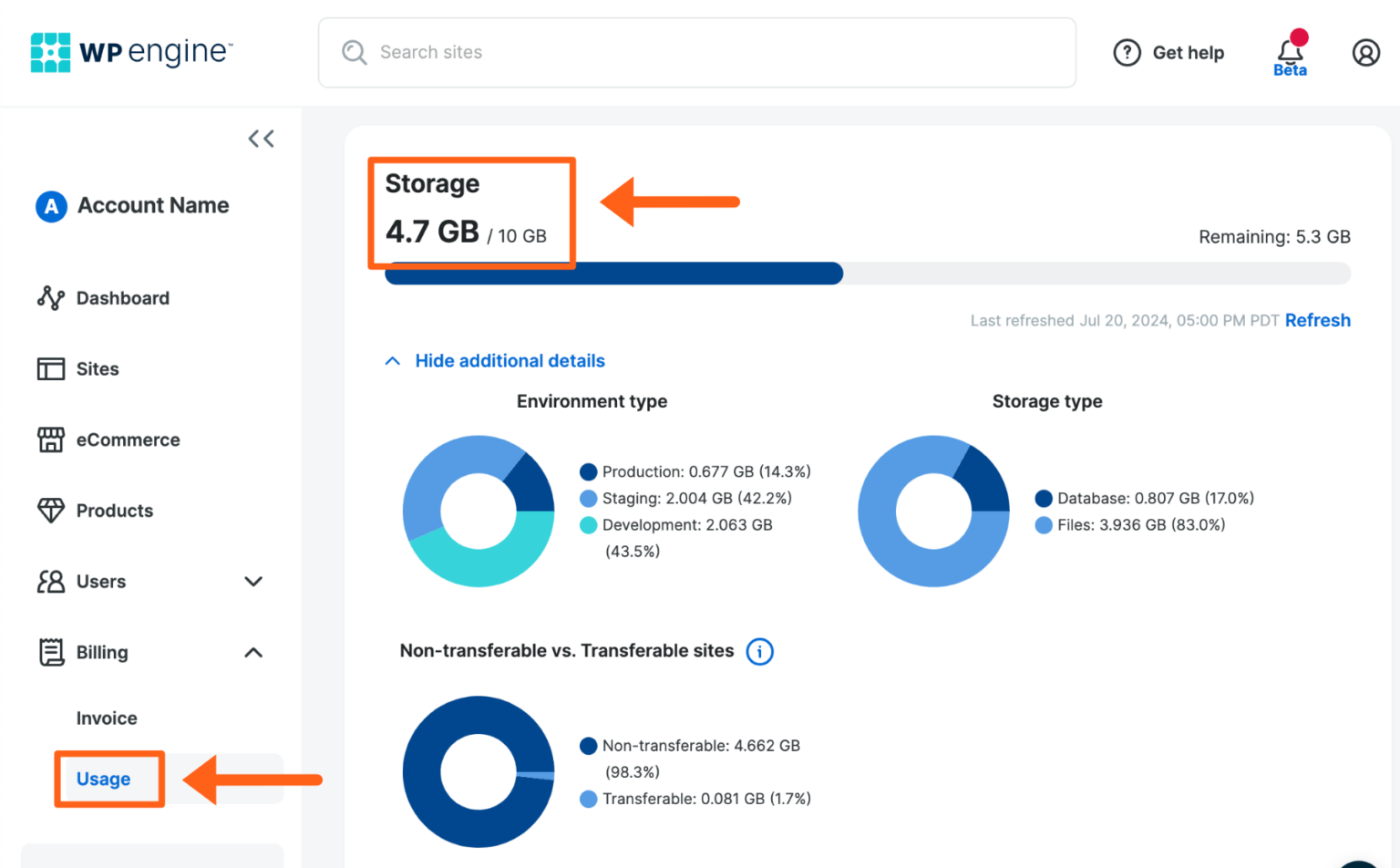Collapse the sidebar with the double chevrons

pyautogui.click(x=261, y=138)
